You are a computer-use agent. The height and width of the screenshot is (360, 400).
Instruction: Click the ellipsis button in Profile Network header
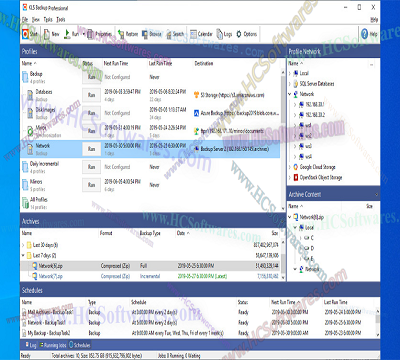(x=372, y=64)
